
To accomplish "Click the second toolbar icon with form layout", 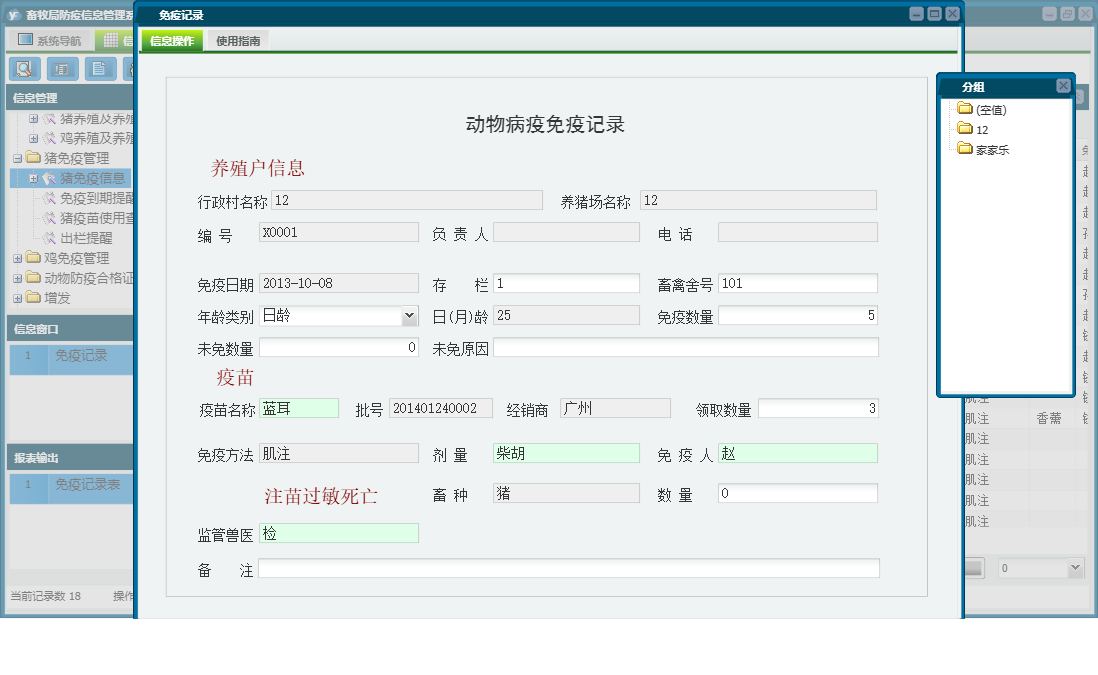I will pyautogui.click(x=63, y=69).
